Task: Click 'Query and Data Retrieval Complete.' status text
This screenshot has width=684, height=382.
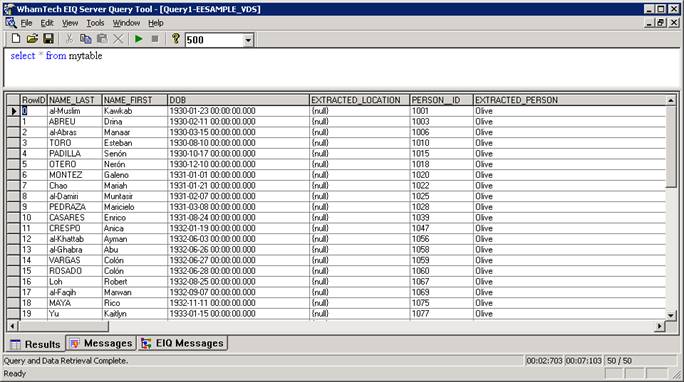Action: coord(65,361)
